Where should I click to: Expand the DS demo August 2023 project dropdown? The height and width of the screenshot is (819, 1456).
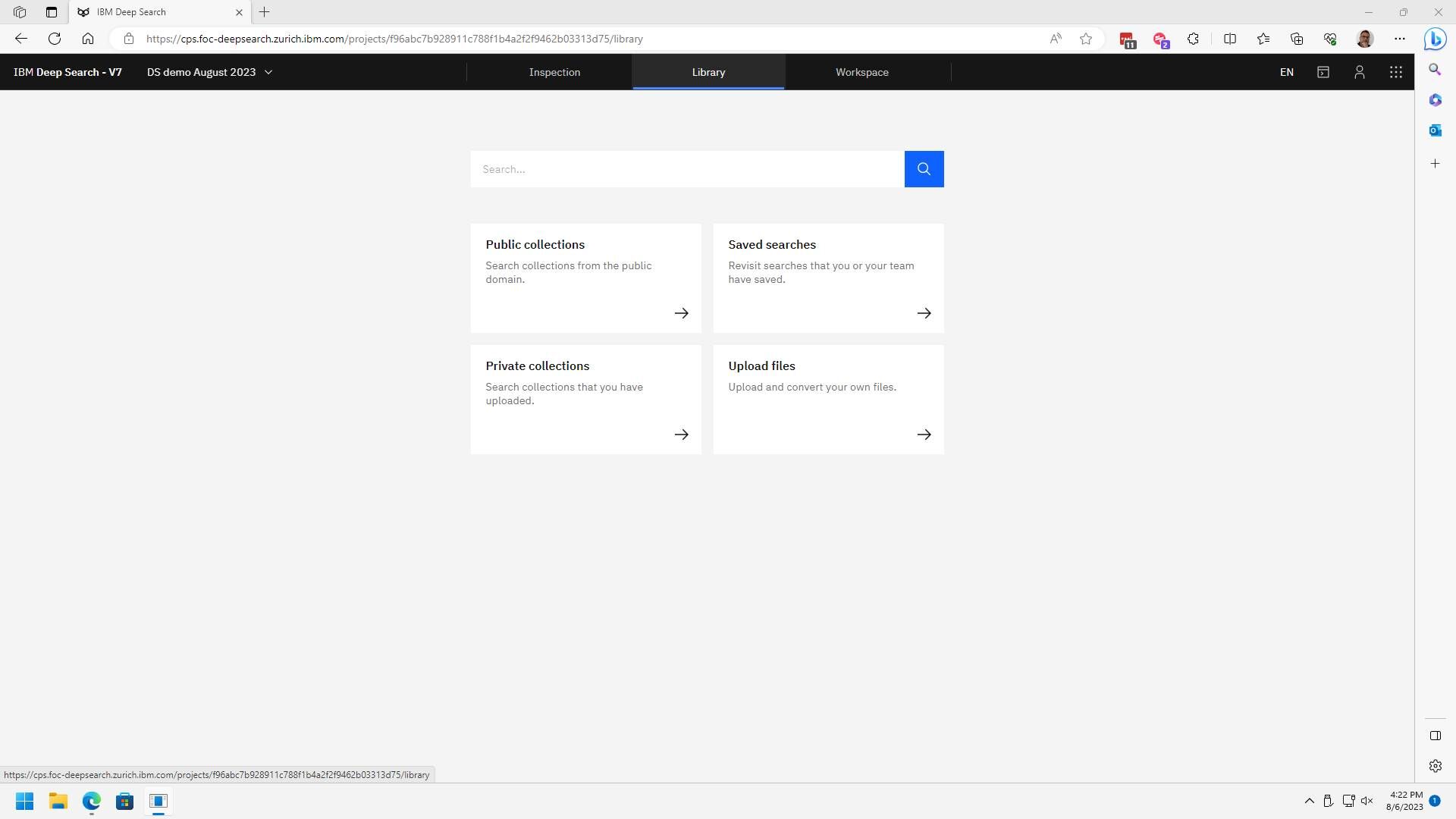(209, 72)
